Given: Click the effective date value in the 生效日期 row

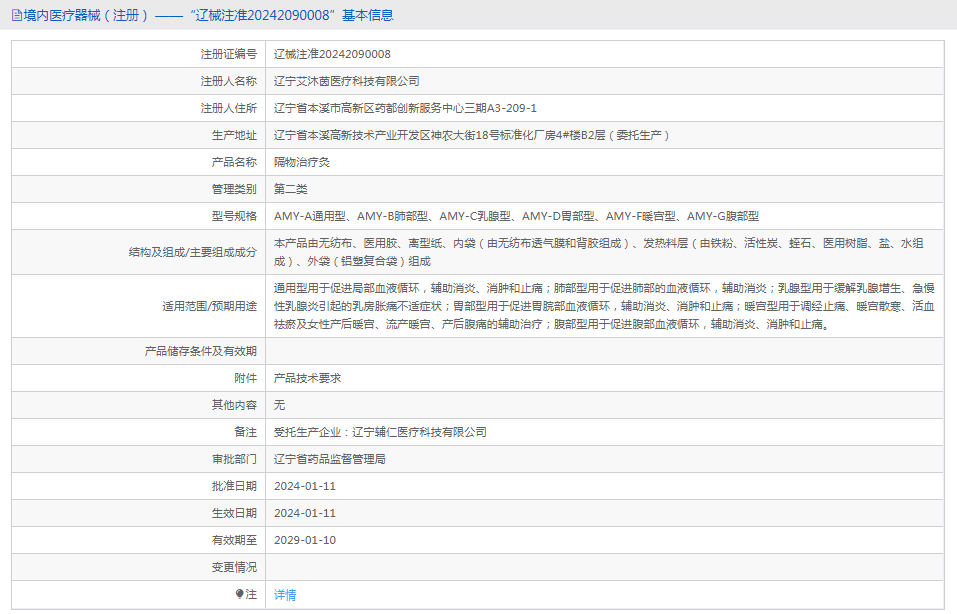Looking at the screenshot, I should click(x=305, y=513).
